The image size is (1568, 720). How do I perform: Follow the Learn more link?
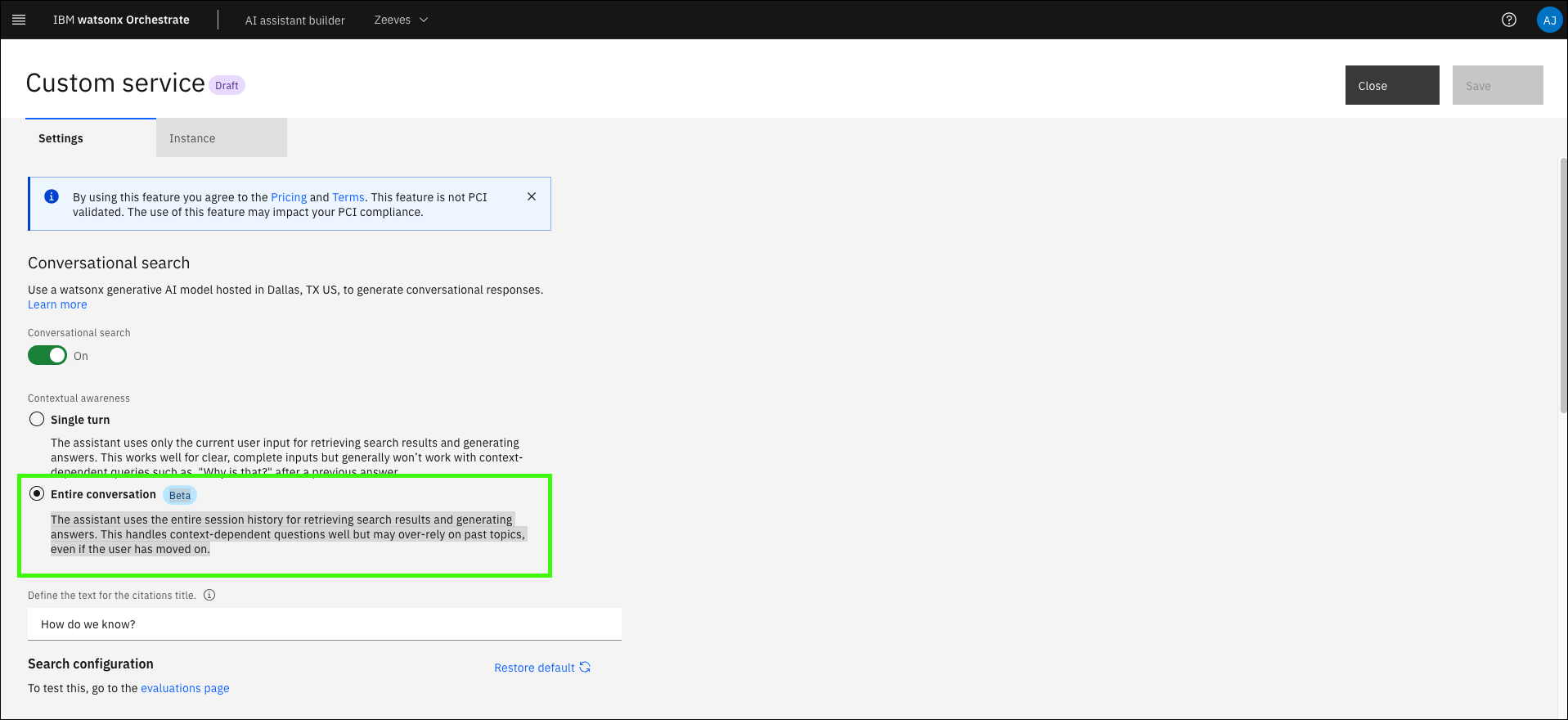(57, 304)
